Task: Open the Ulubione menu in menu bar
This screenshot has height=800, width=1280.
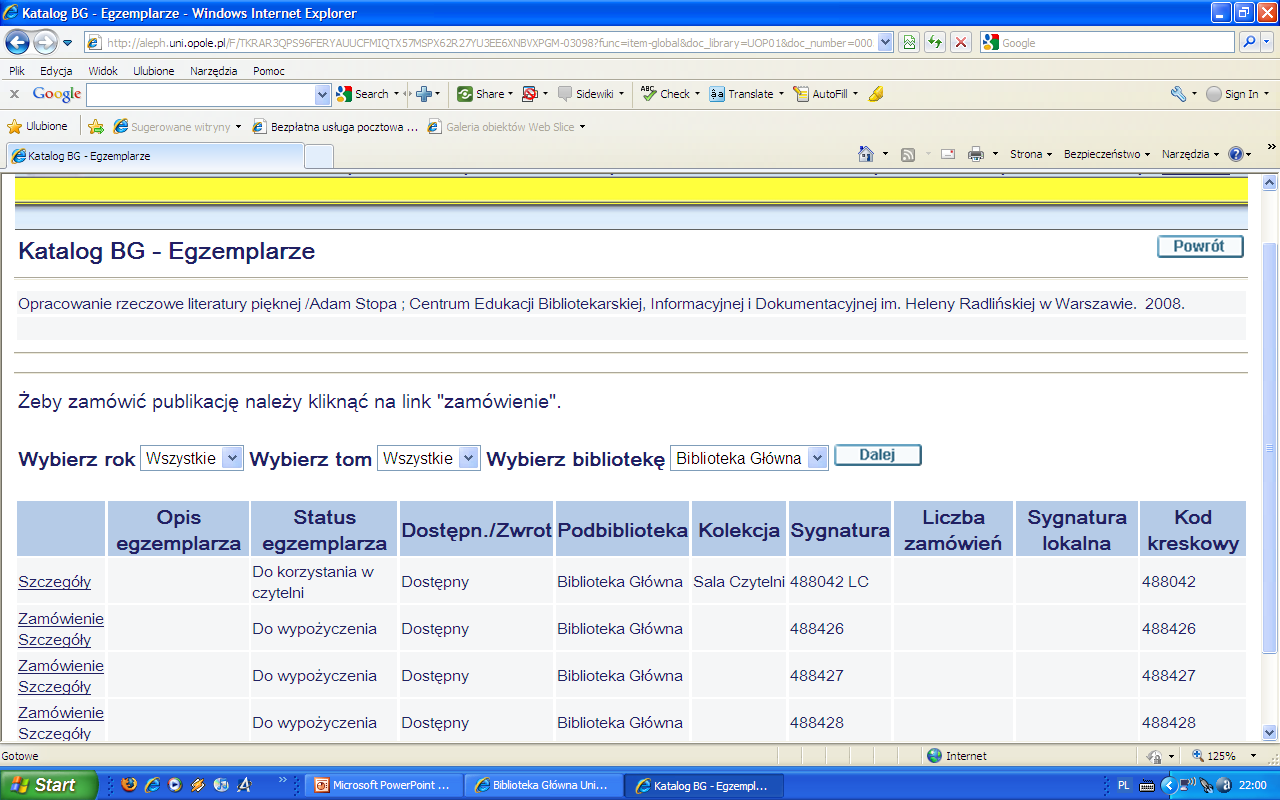Action: pyautogui.click(x=154, y=71)
